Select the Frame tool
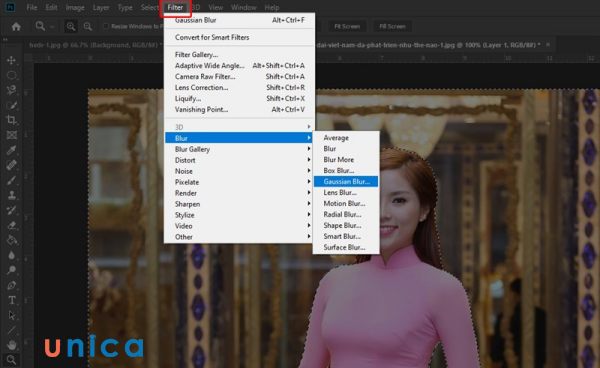Image resolution: width=600 pixels, height=368 pixels. click(11, 135)
